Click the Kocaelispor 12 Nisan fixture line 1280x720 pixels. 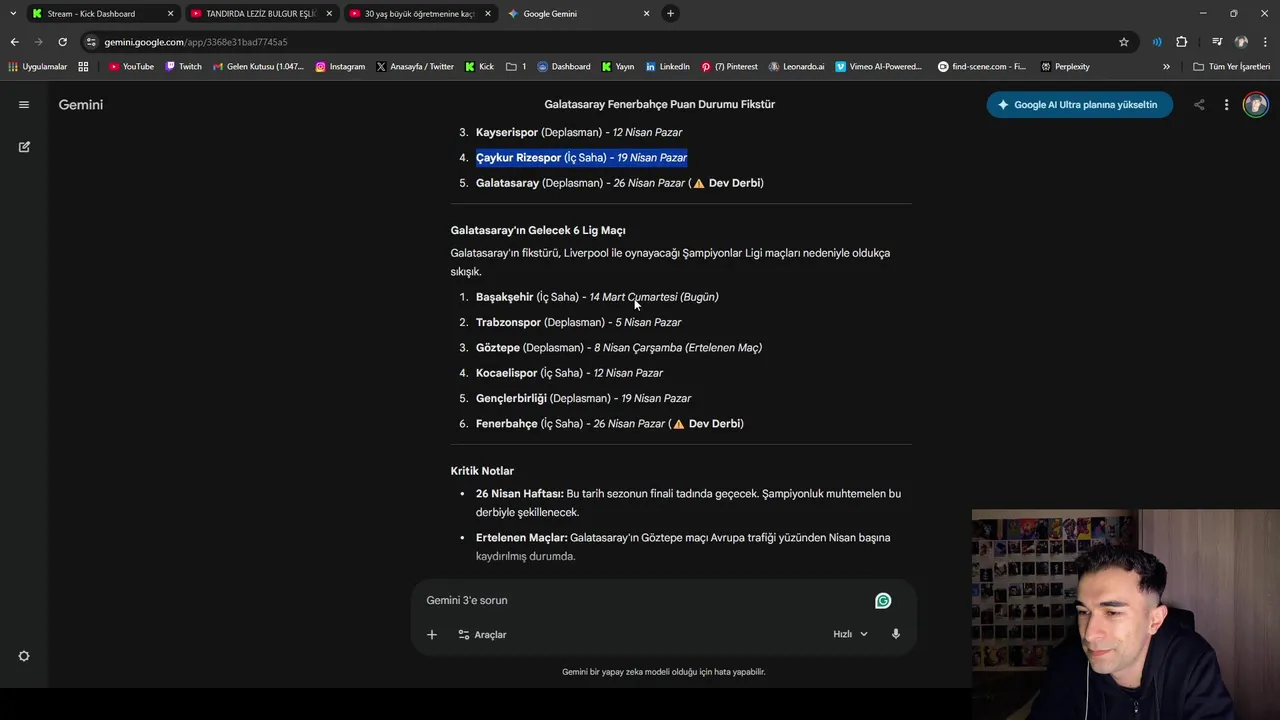coord(569,373)
